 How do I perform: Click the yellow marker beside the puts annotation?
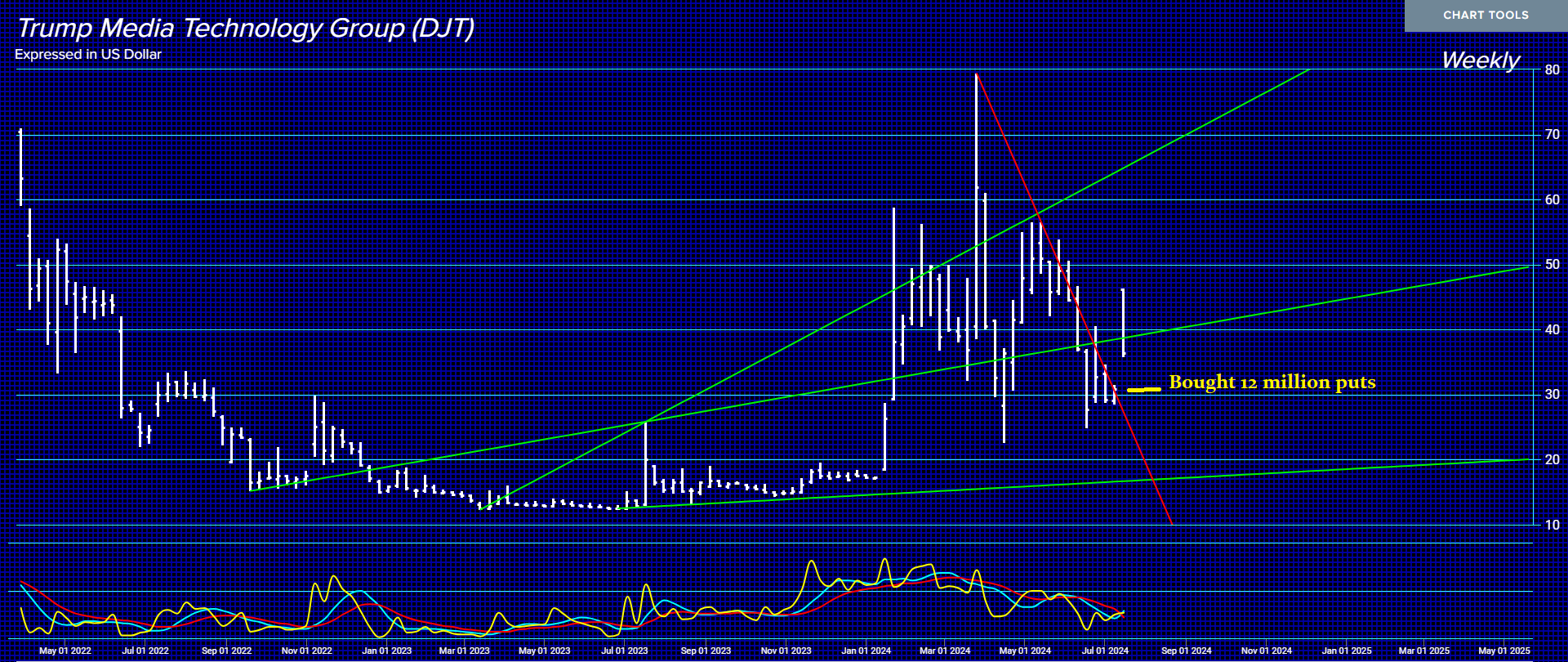click(x=1143, y=390)
